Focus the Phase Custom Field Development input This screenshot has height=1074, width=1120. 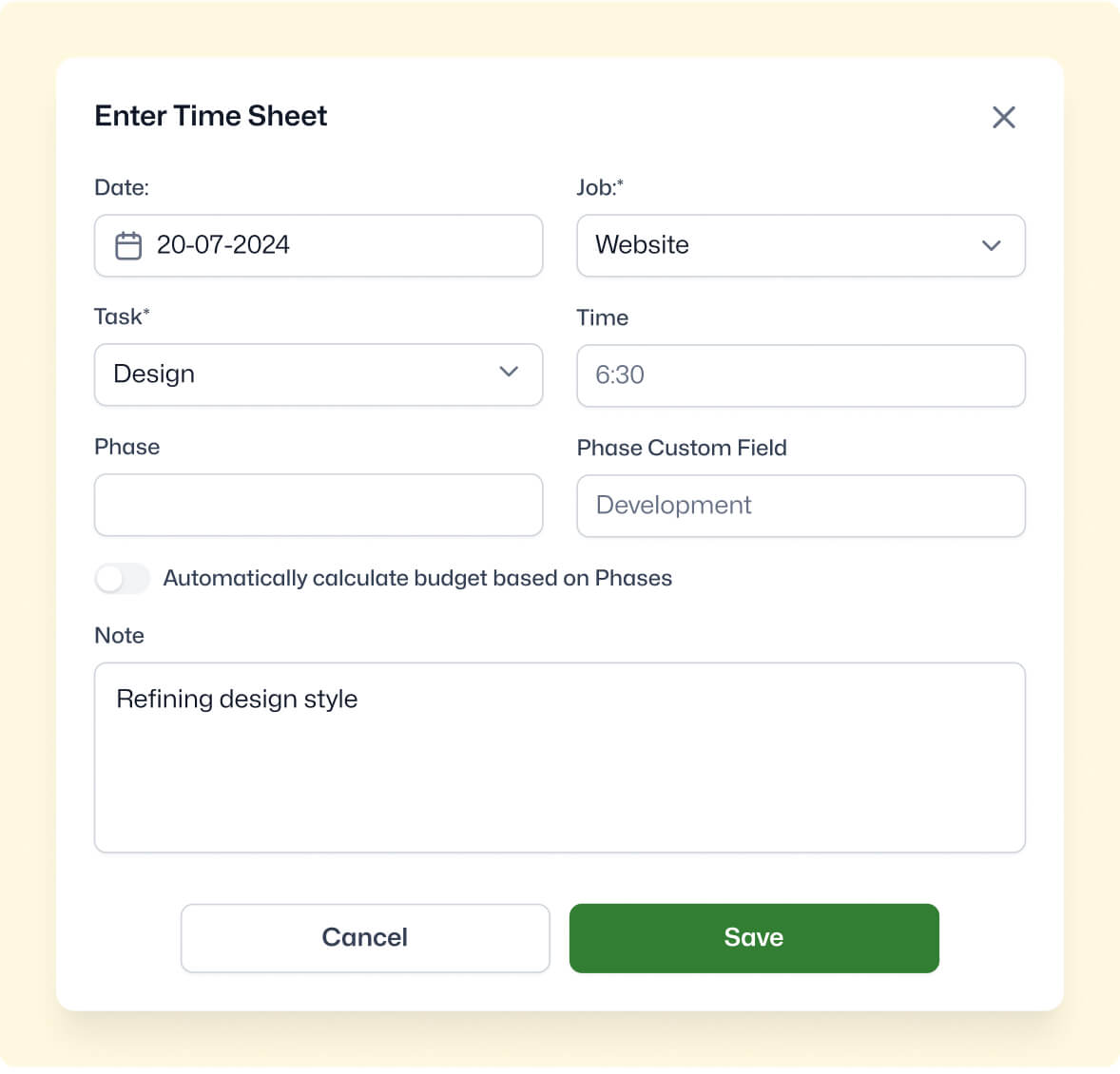(x=801, y=506)
